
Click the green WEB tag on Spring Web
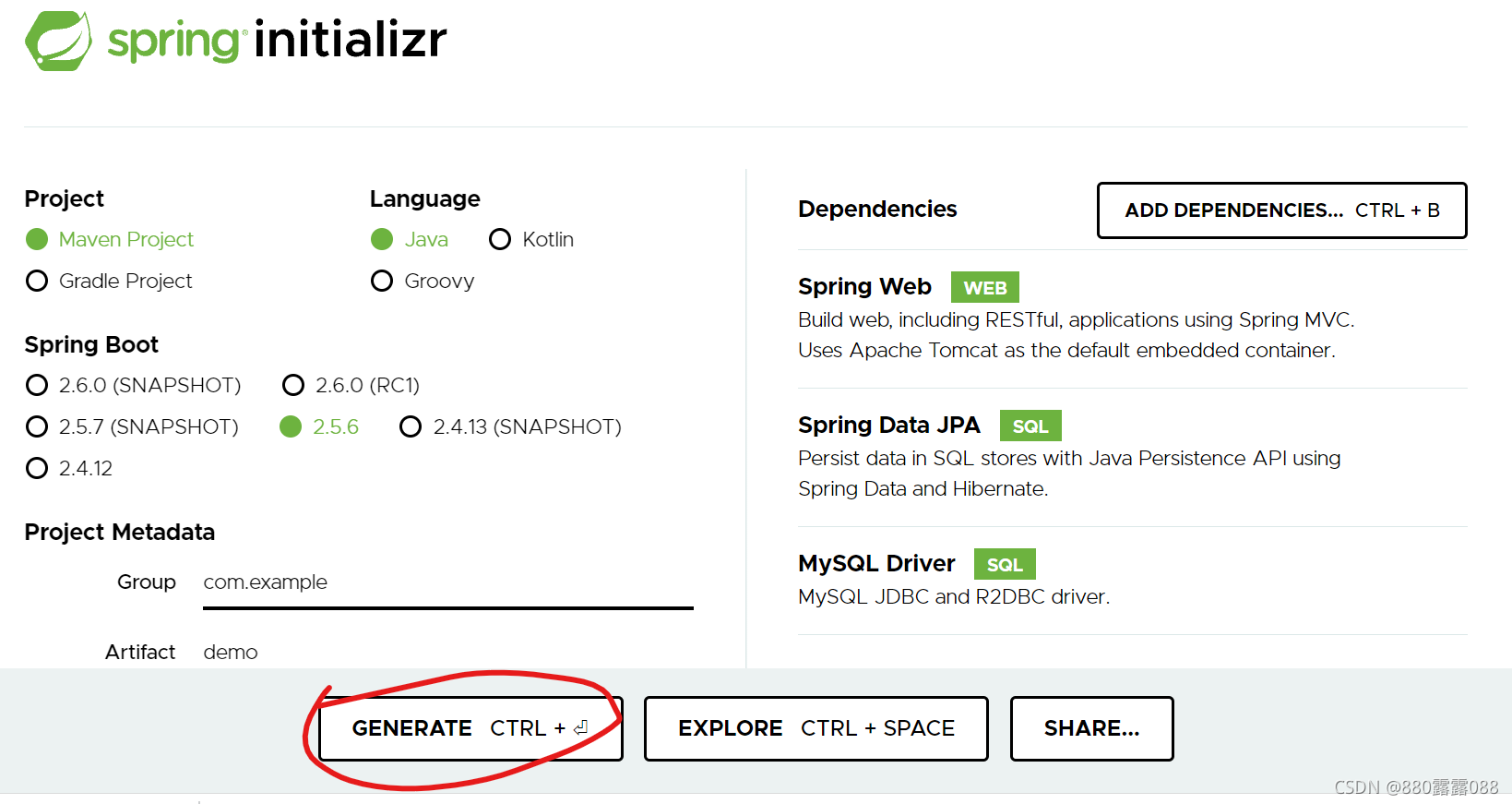pos(983,287)
